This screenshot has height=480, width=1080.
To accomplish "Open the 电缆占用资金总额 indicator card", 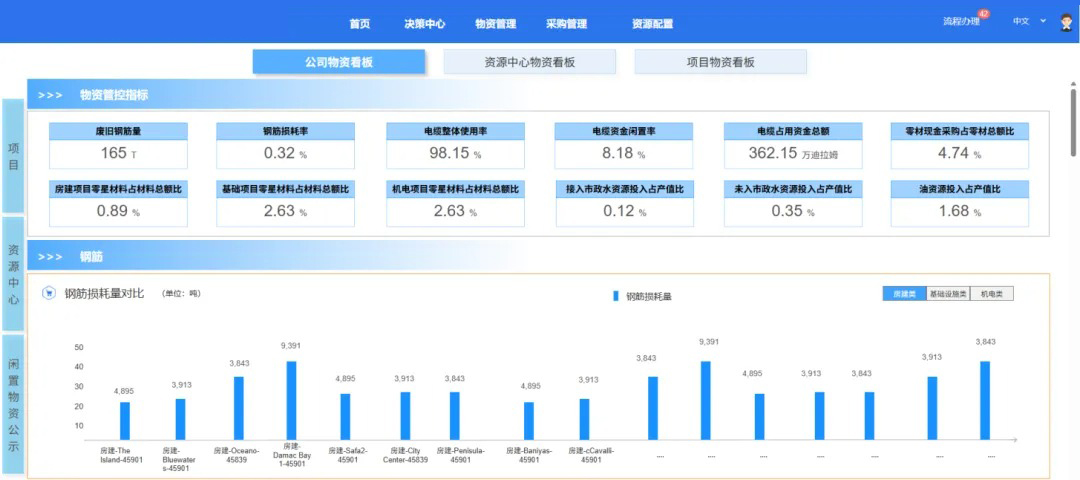I will click(x=793, y=146).
